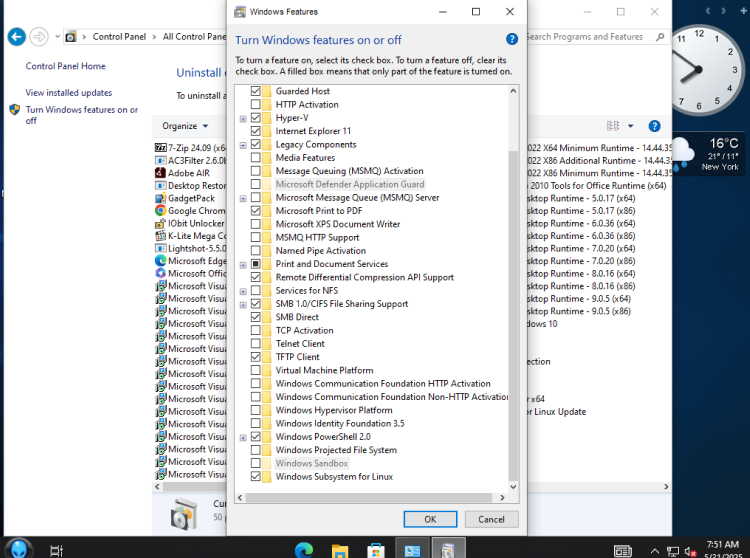Show hidden tray icons chevron

click(x=655, y=552)
